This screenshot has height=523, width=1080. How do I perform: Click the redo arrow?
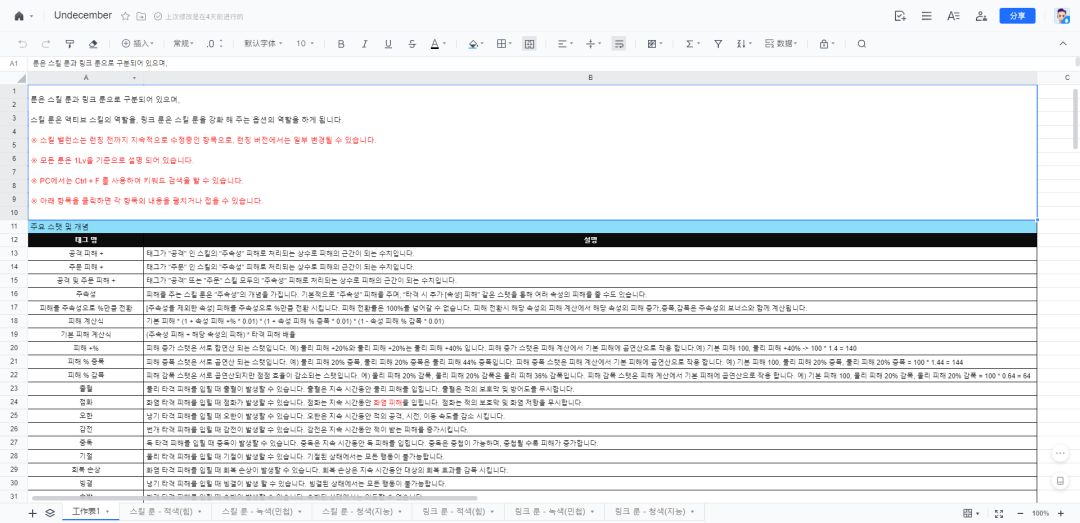[x=46, y=43]
